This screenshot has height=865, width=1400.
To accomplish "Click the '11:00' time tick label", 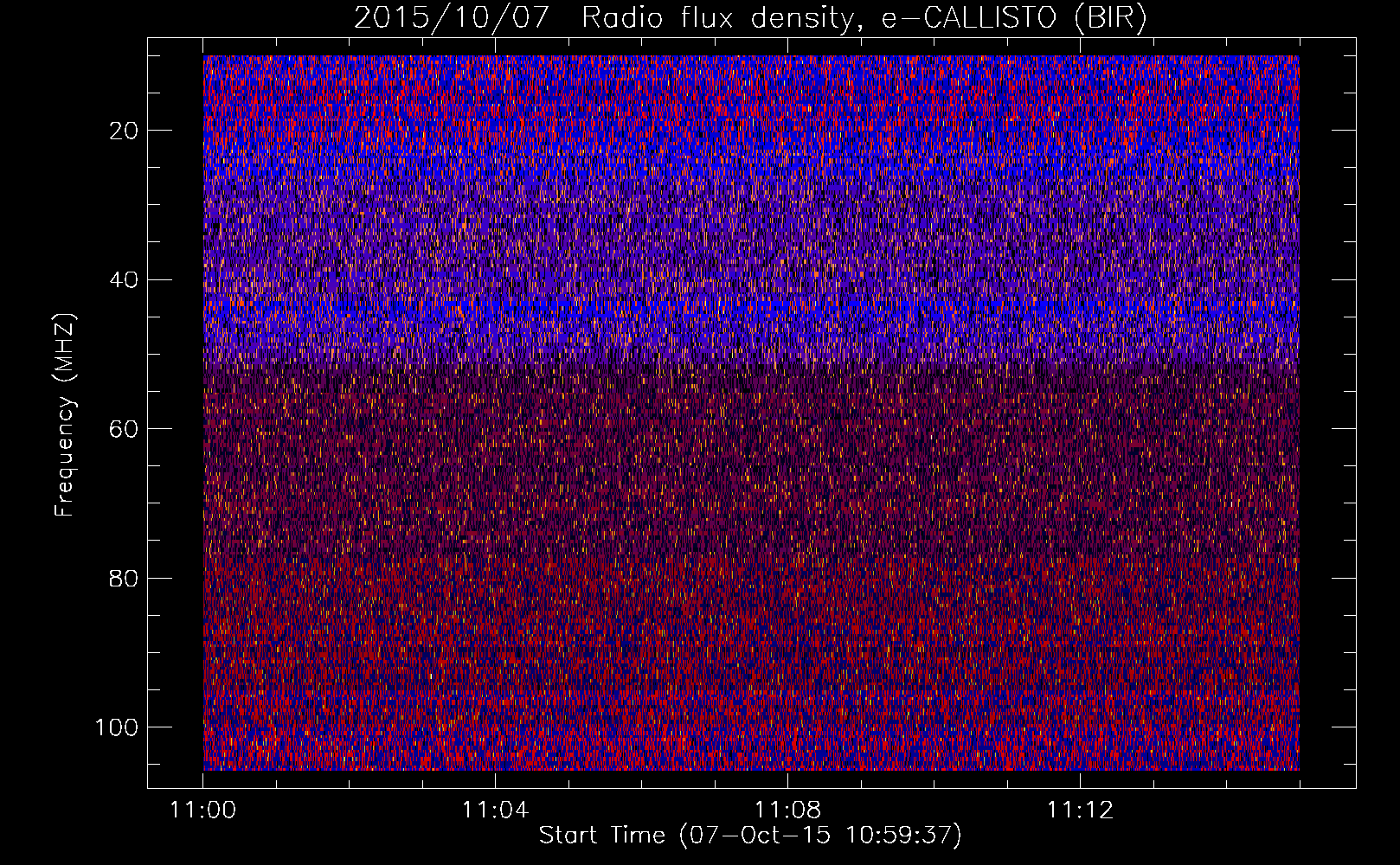I will click(x=203, y=811).
